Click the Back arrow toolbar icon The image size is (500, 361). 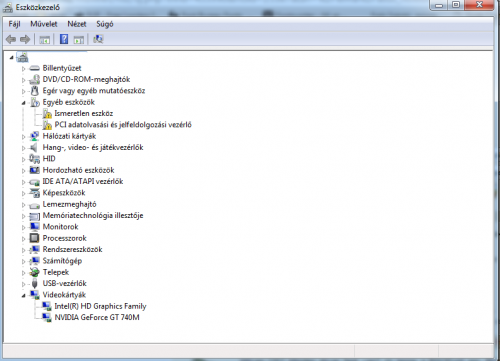11,40
